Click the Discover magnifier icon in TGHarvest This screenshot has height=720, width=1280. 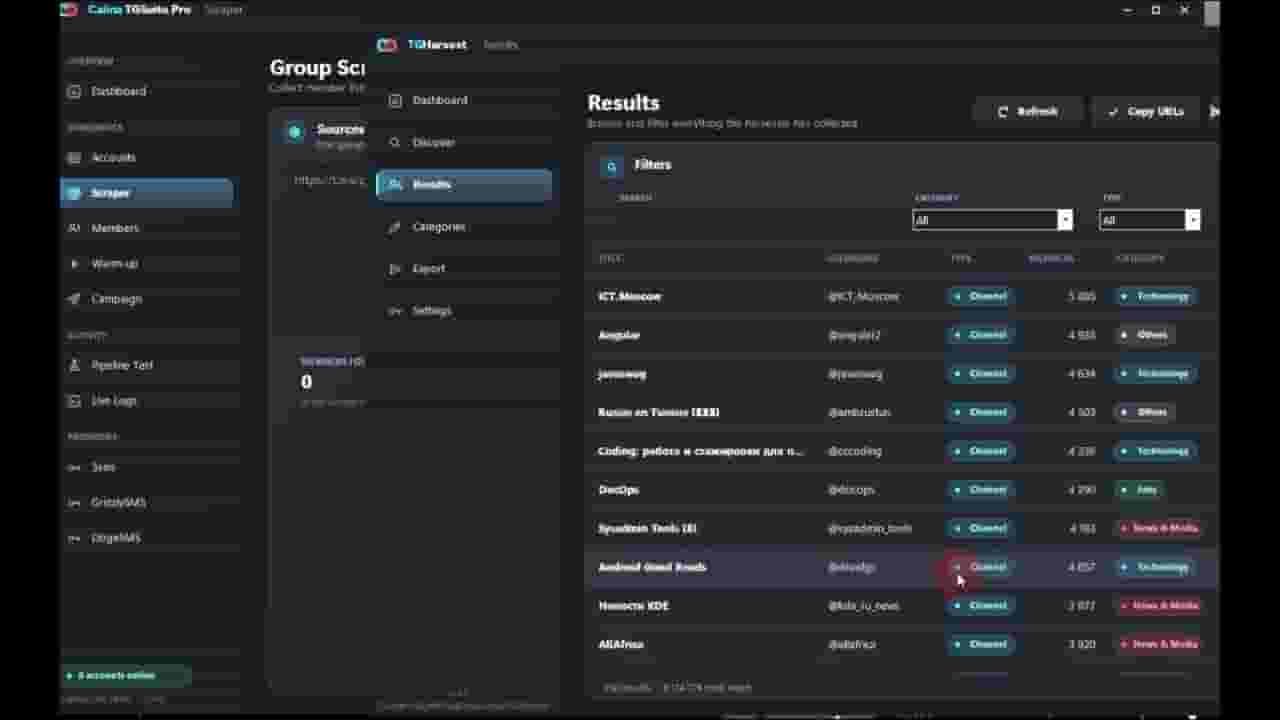coord(395,142)
